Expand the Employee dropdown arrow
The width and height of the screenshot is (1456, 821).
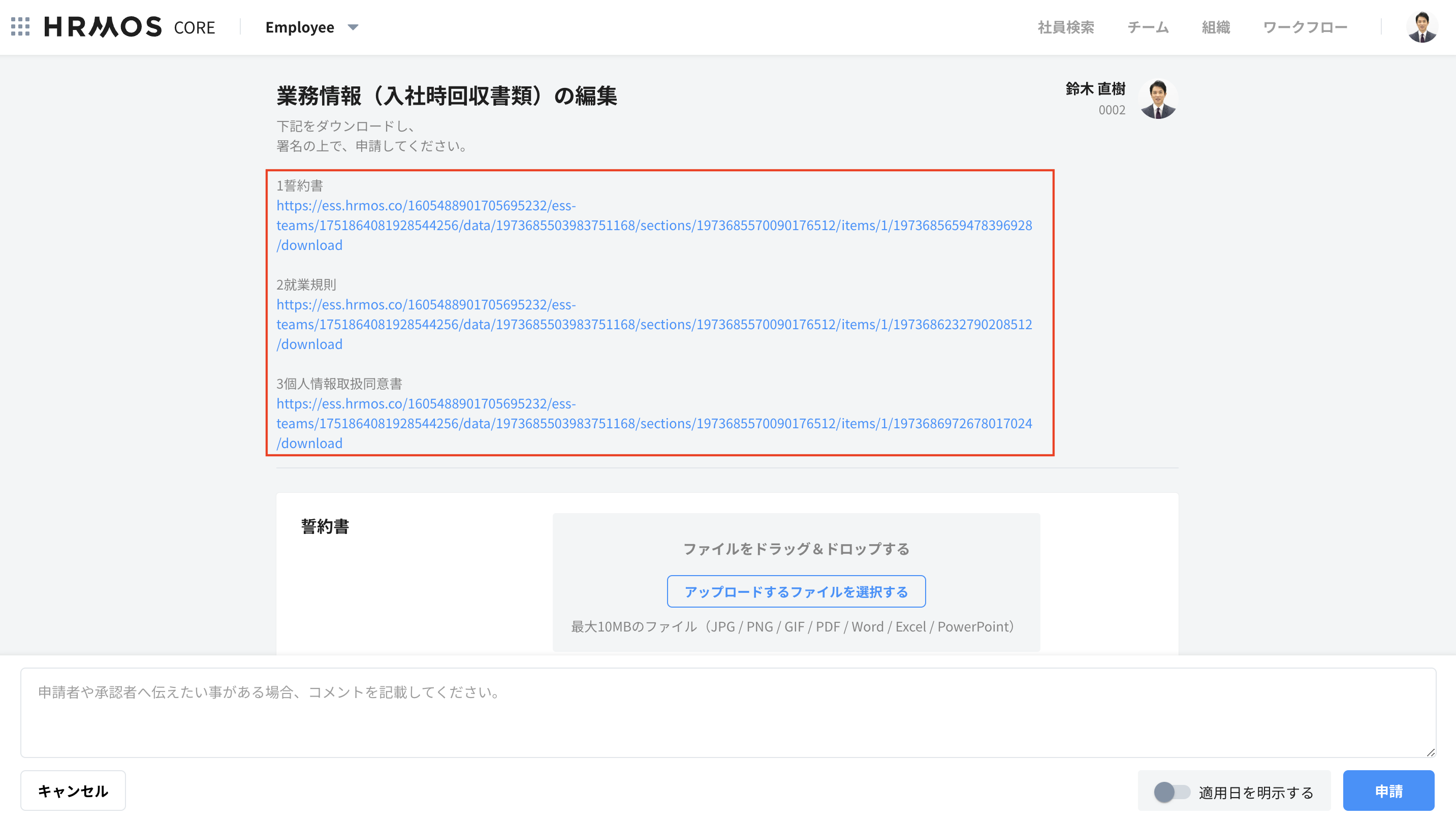[x=353, y=27]
